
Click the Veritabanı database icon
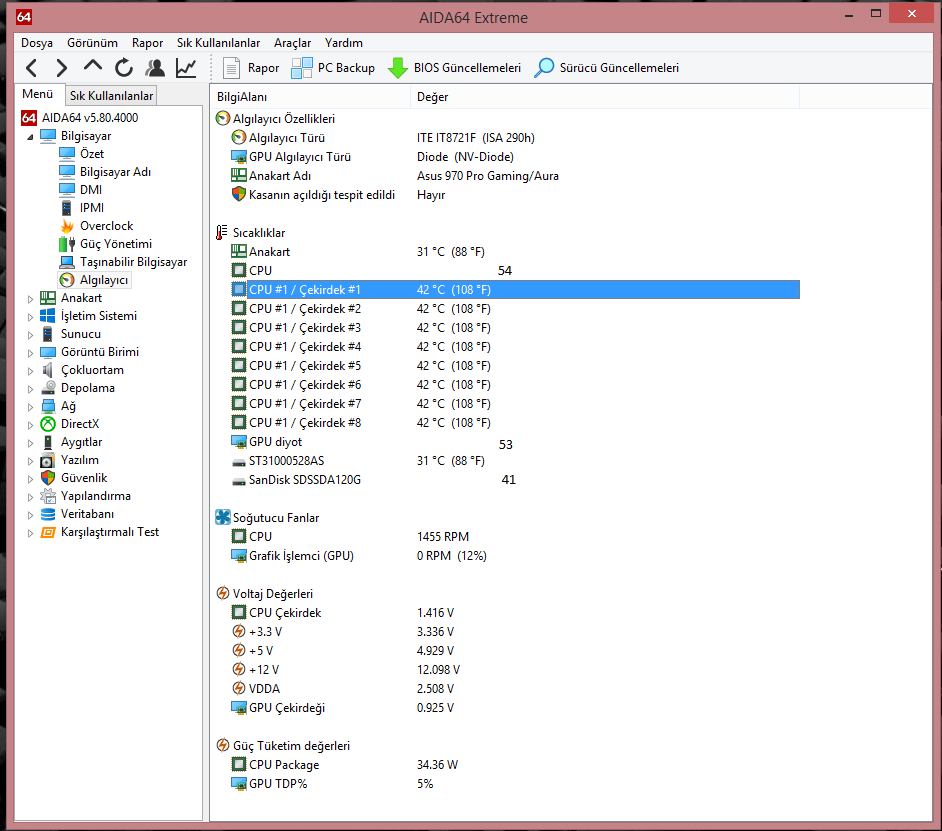pyautogui.click(x=48, y=514)
